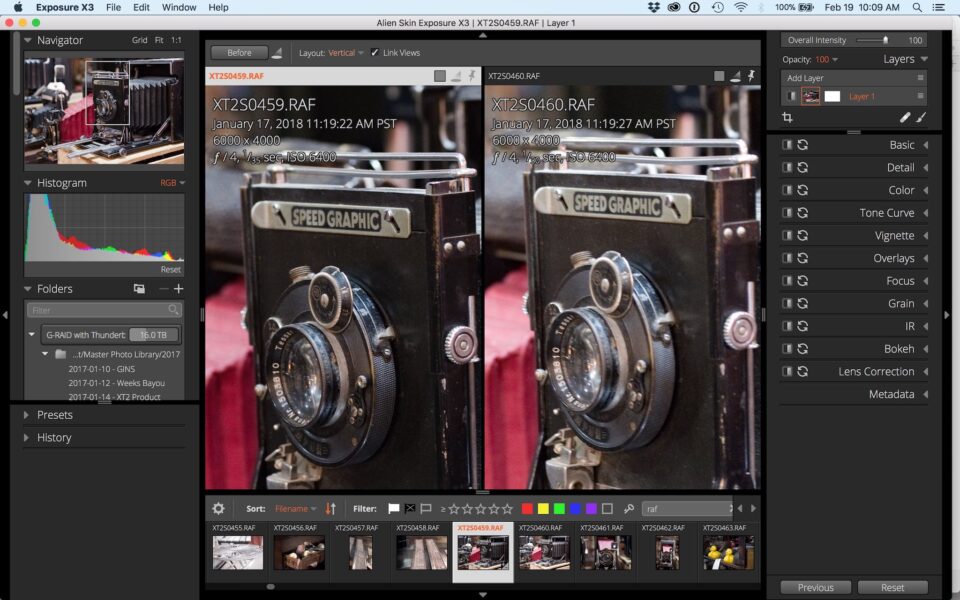Click the folder view icon in Folders panel
The height and width of the screenshot is (600, 960).
tap(139, 288)
